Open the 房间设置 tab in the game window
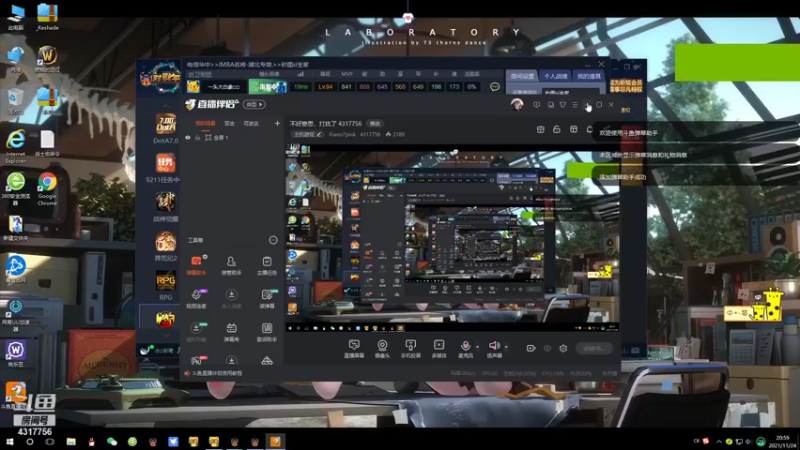The image size is (800, 450). click(522, 76)
